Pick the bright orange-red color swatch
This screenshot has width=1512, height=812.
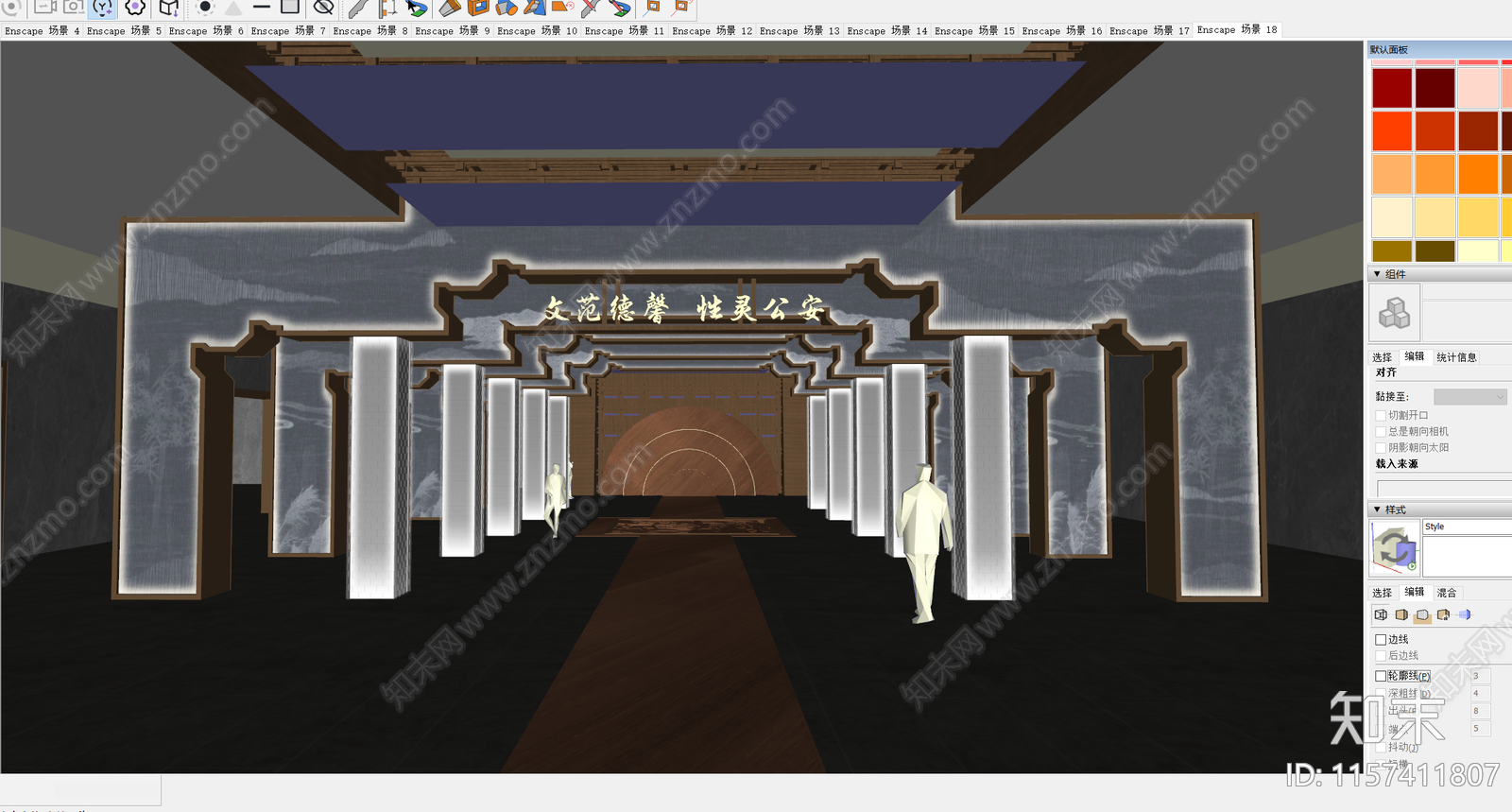pos(1392,131)
